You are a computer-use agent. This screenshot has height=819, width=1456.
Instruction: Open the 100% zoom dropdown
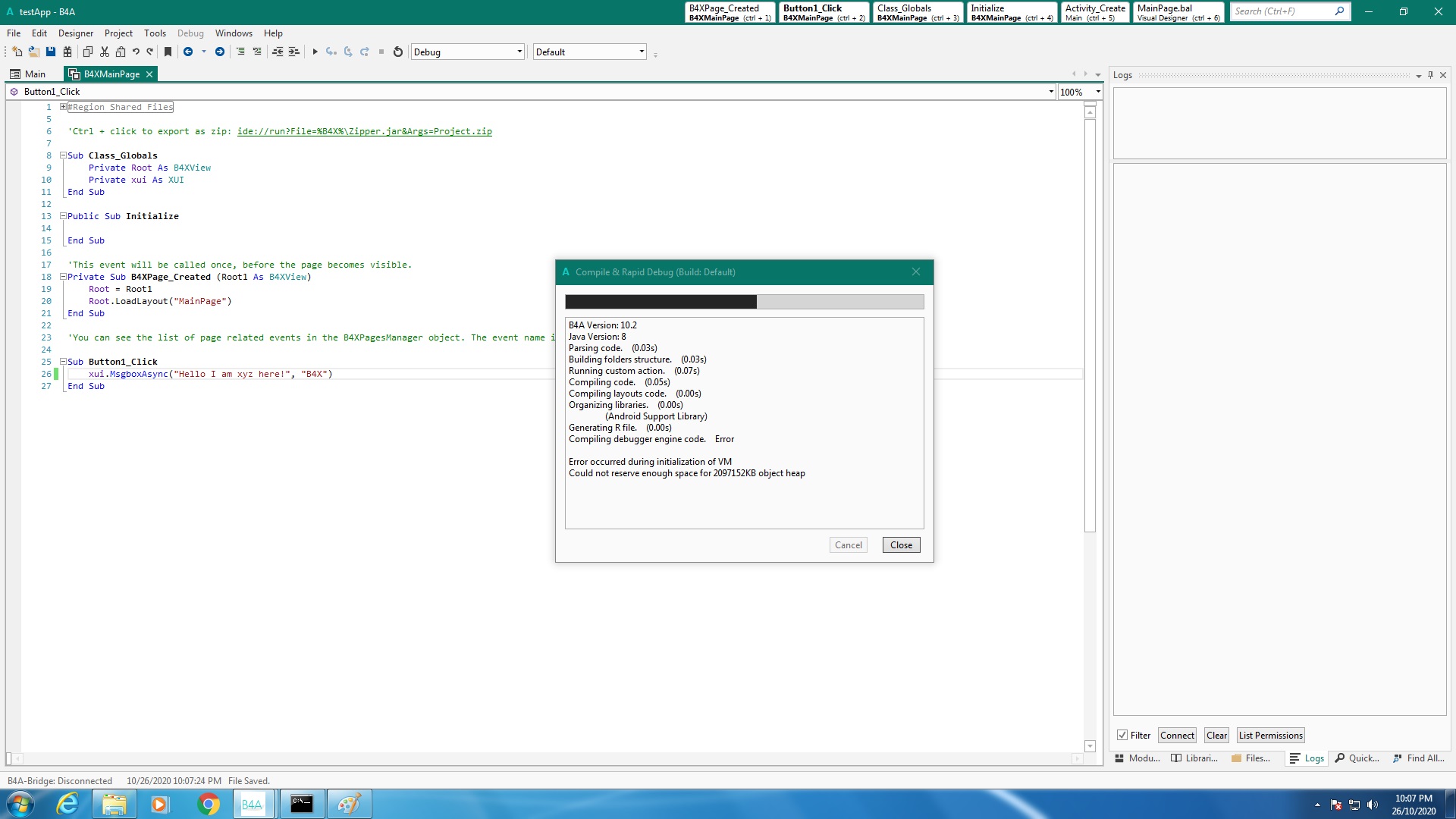point(1097,92)
